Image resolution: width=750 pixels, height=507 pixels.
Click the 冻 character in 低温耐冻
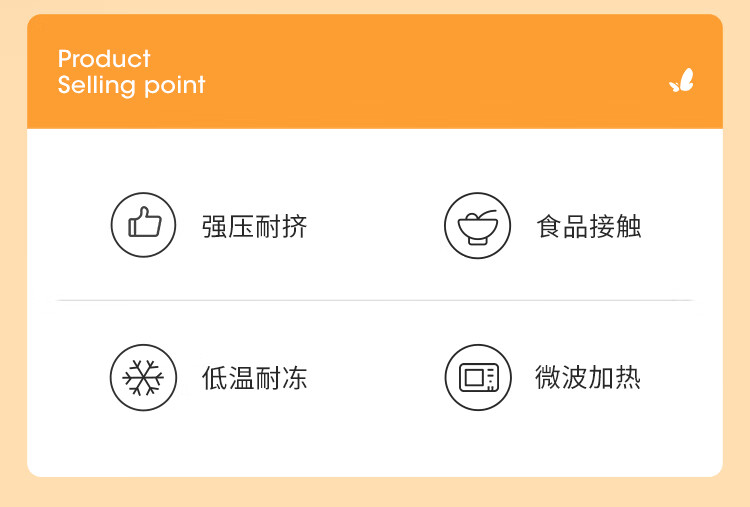pos(294,378)
